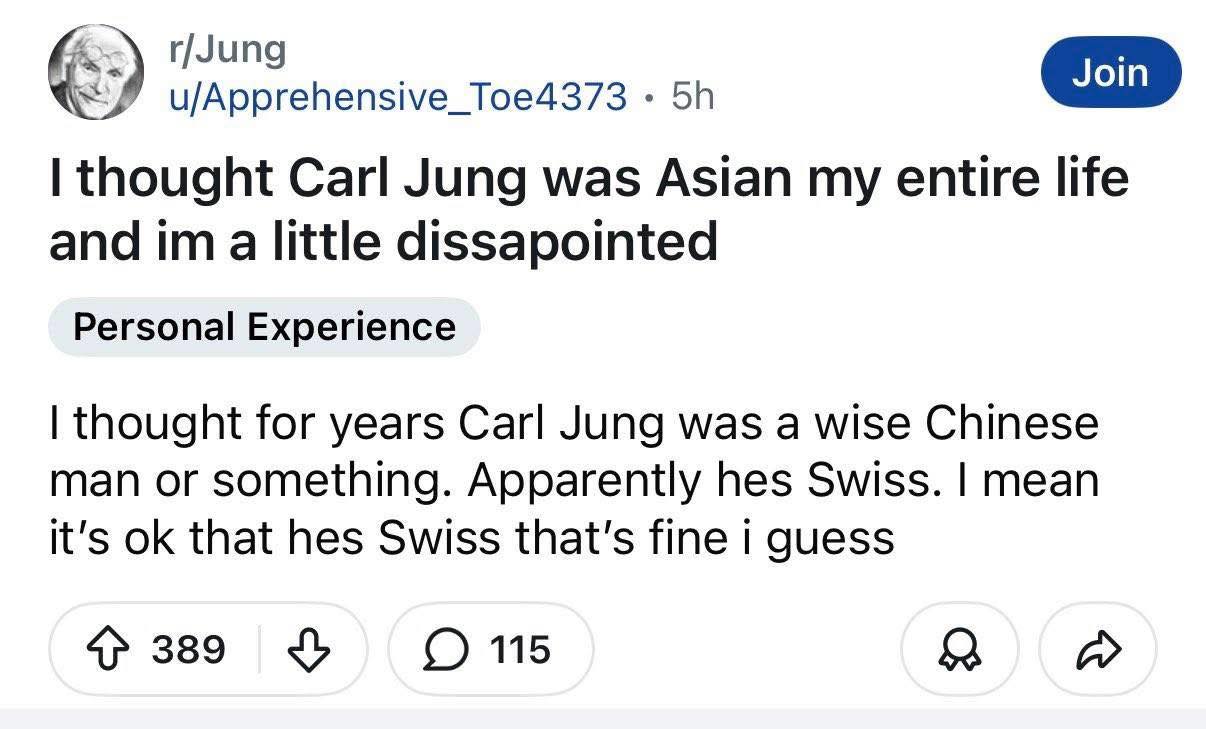Image resolution: width=1206 pixels, height=729 pixels.
Task: View the 115 comments count
Action: (x=521, y=650)
